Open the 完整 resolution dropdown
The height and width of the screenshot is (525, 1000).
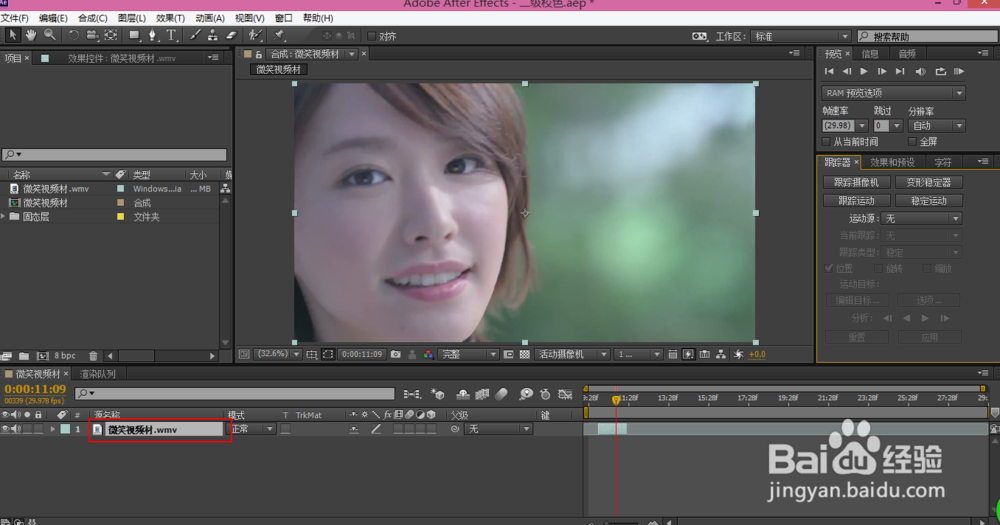(x=468, y=354)
